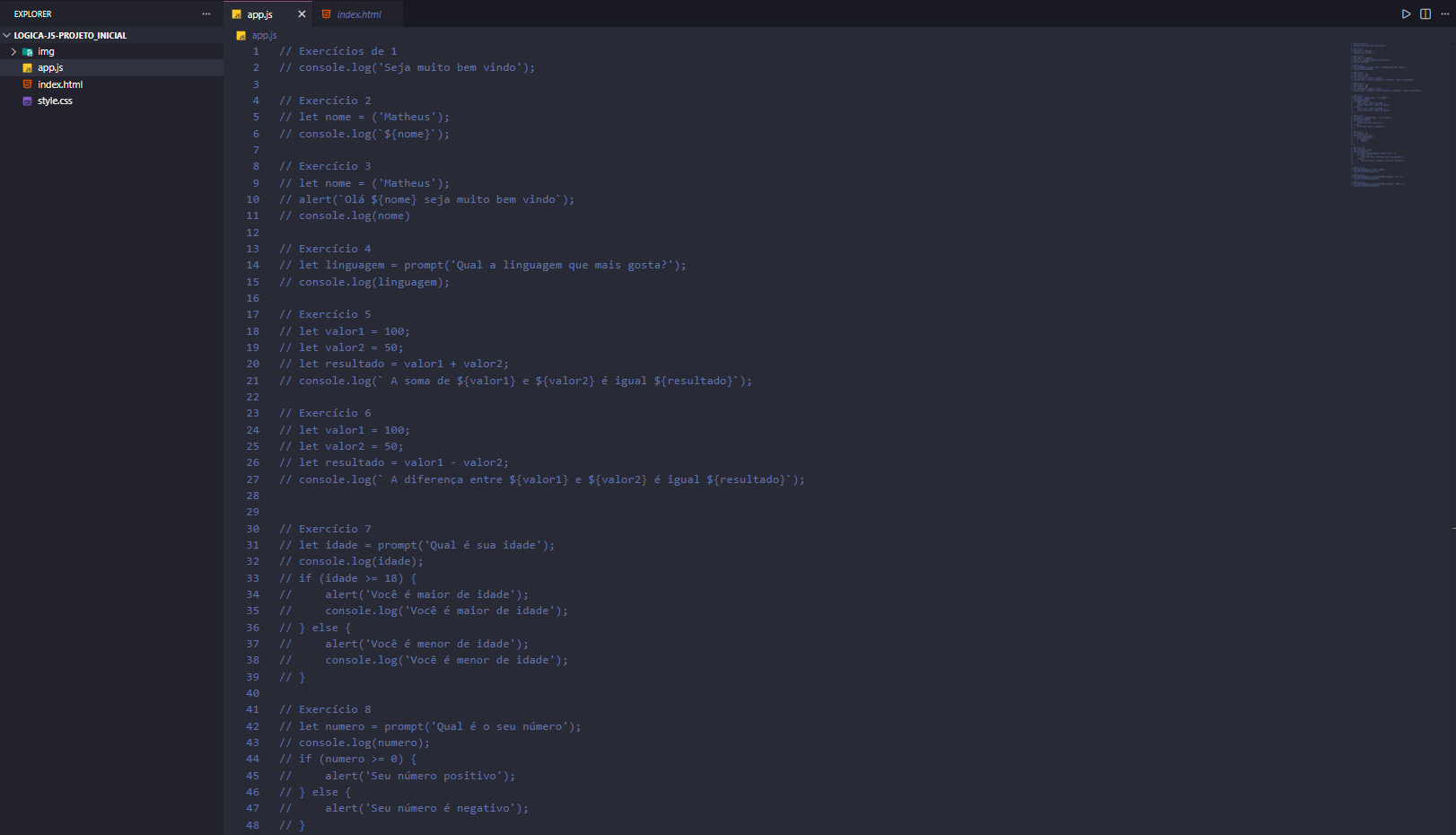Click the JavaScript icon beside app.js file

click(28, 68)
